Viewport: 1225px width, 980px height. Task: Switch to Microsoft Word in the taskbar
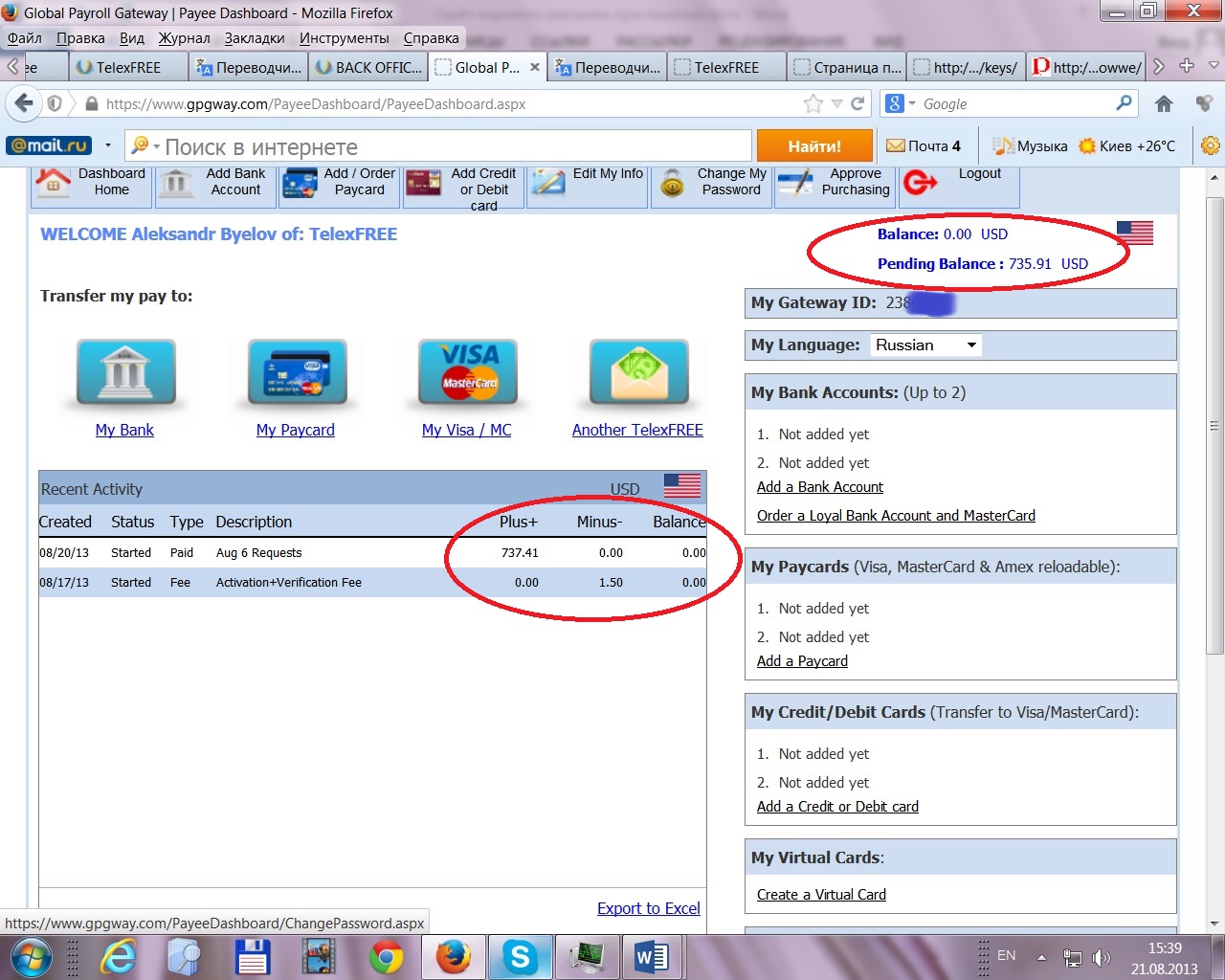[x=652, y=956]
